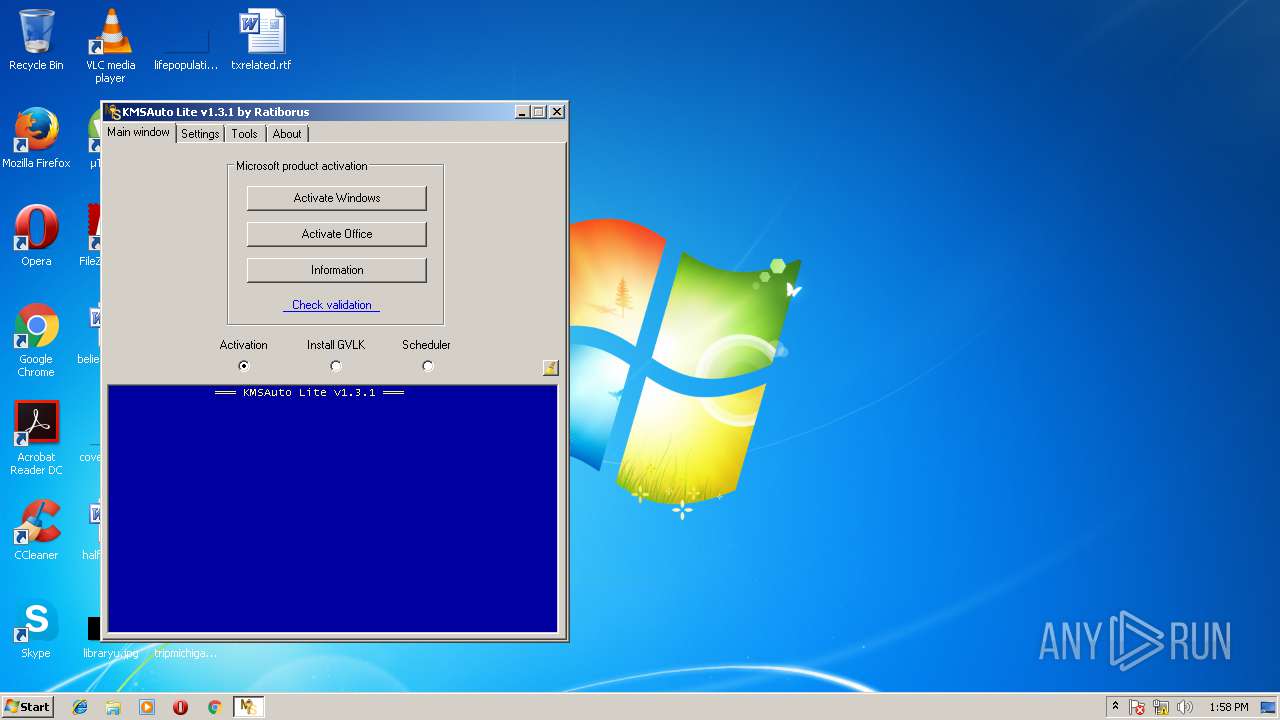The width and height of the screenshot is (1280, 720).
Task: Open the Action Center flag icon
Action: pos(1138,707)
